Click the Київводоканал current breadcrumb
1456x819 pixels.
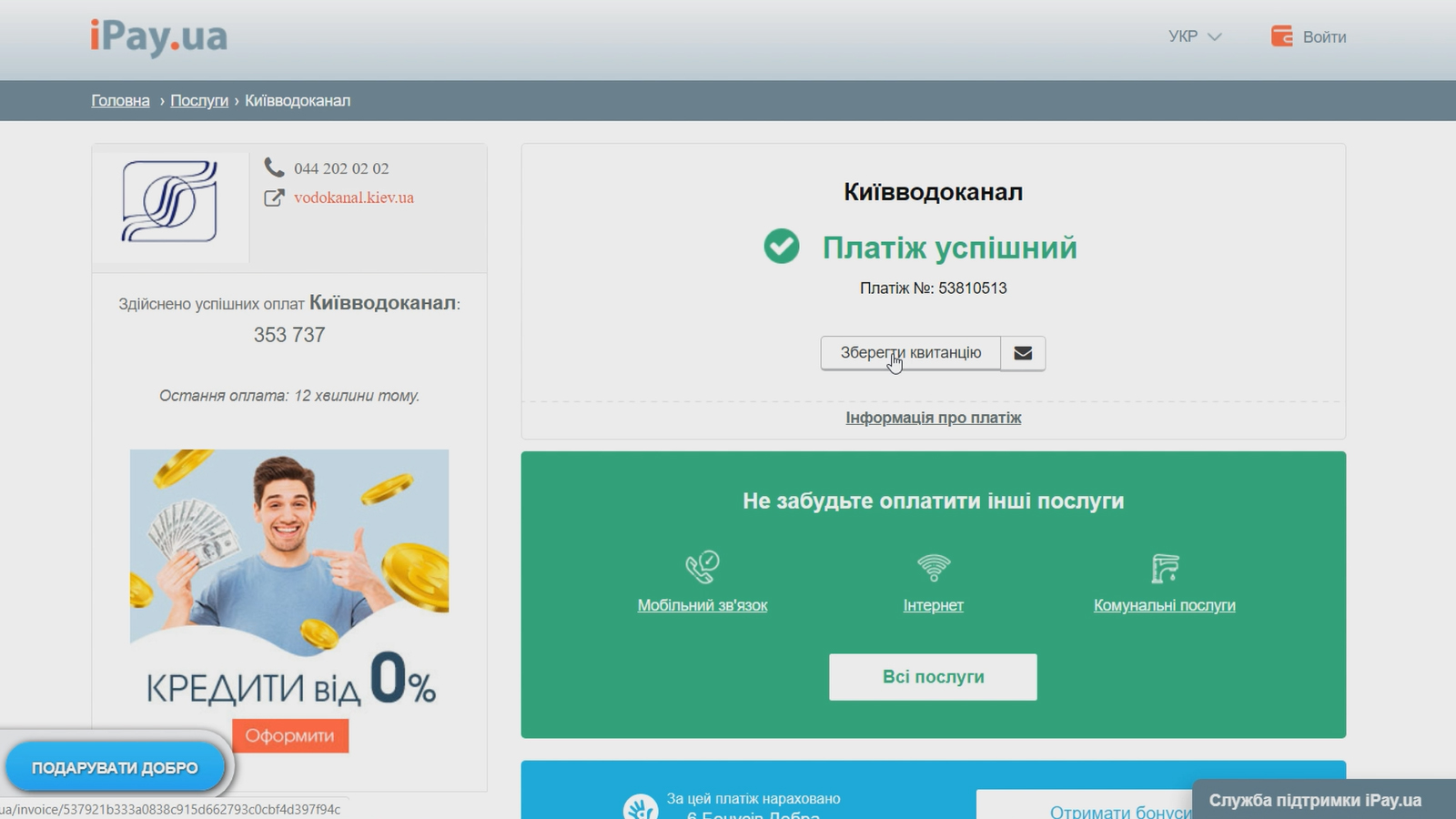coord(298,100)
